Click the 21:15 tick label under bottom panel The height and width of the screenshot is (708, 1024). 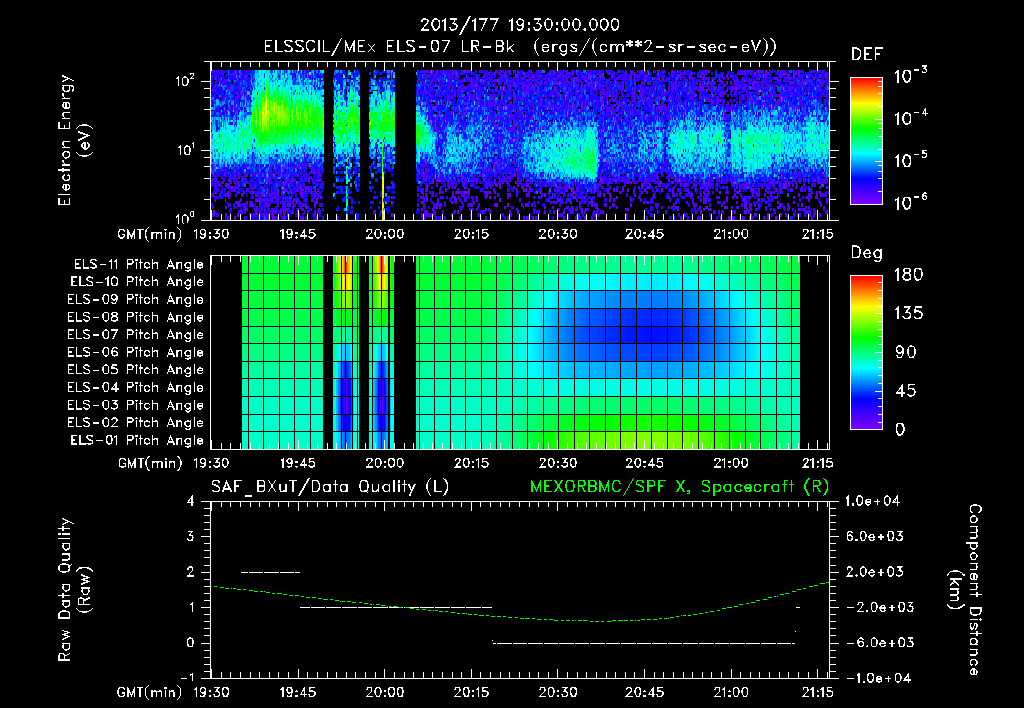(x=816, y=692)
